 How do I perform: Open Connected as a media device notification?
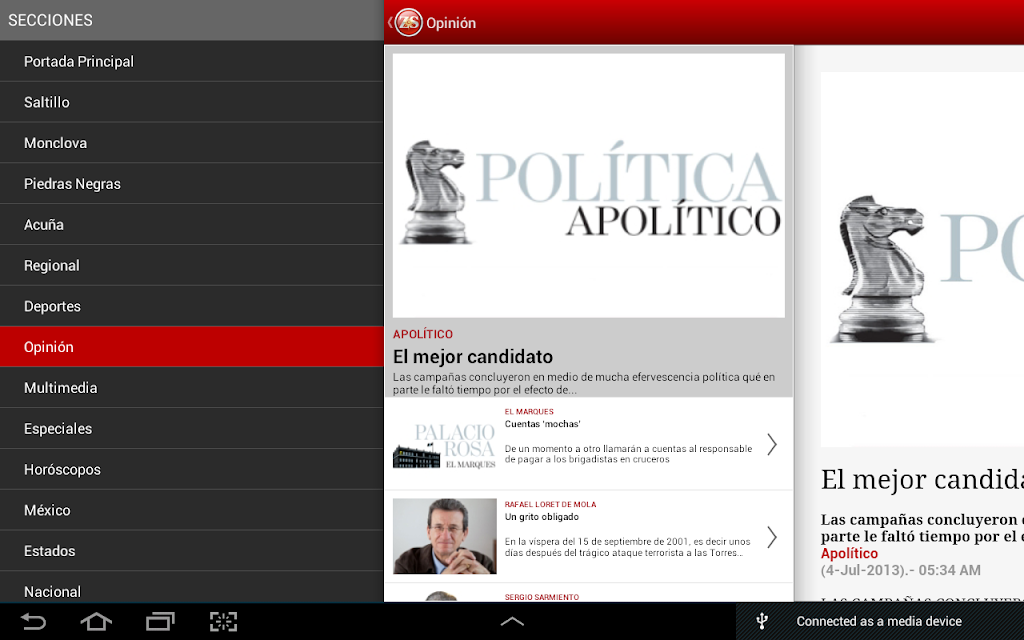[879, 621]
